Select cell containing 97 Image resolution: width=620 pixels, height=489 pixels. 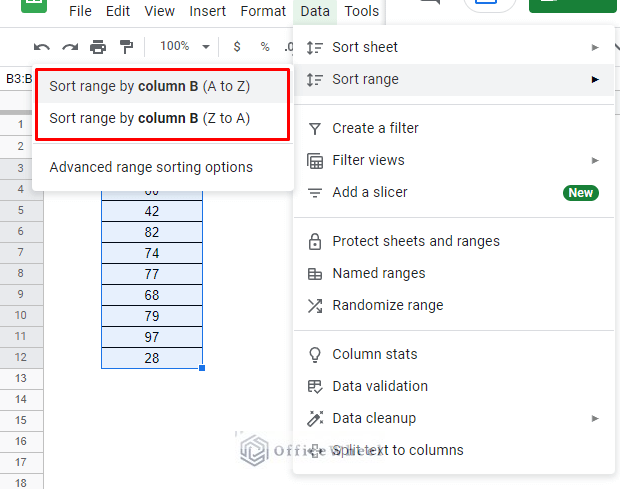152,337
